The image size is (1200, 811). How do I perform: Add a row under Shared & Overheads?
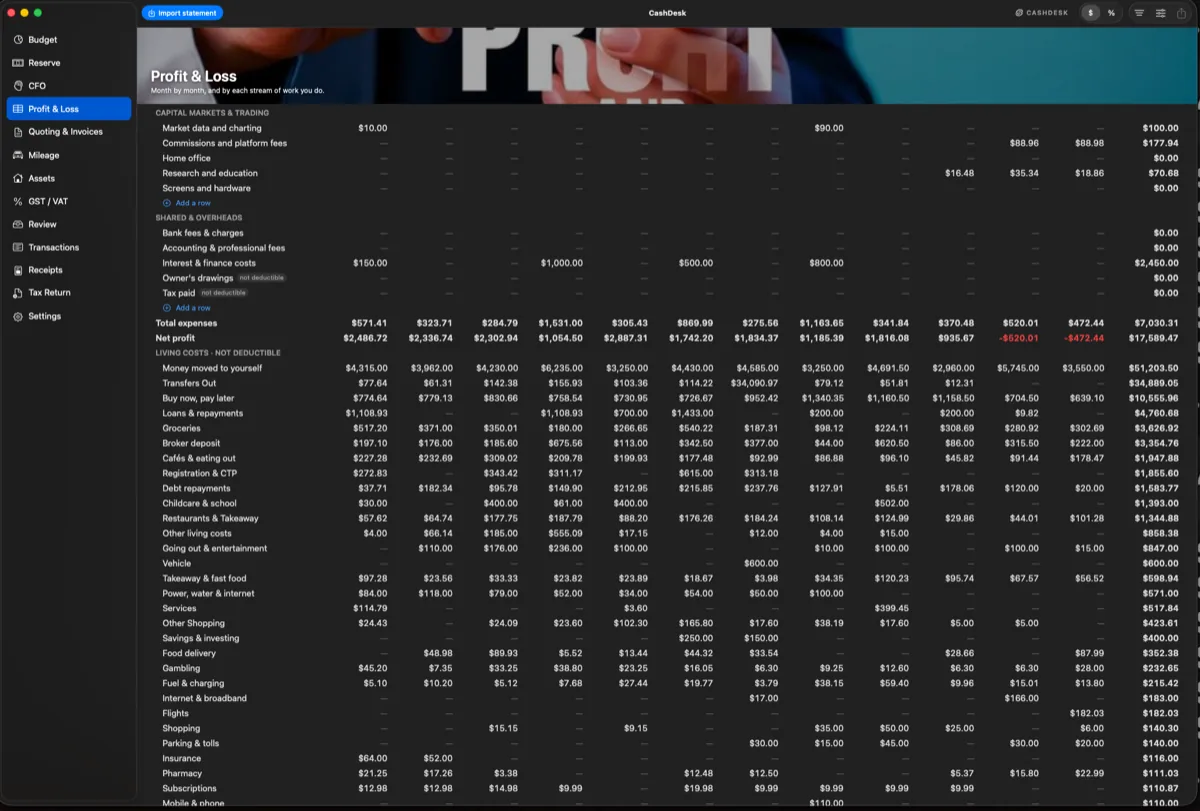tap(187, 308)
